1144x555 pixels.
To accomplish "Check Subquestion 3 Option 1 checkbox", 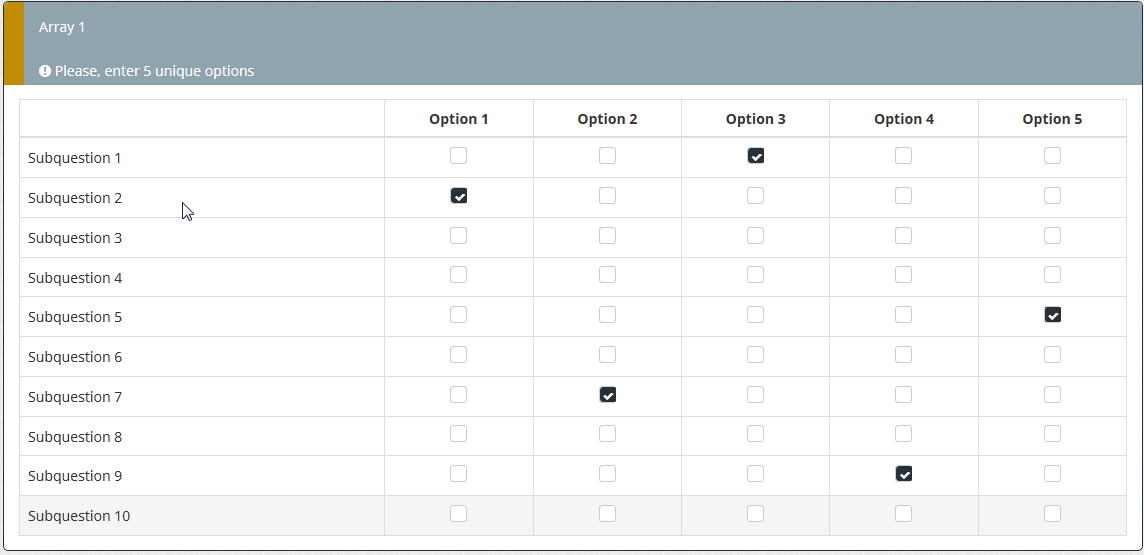I will coord(459,236).
